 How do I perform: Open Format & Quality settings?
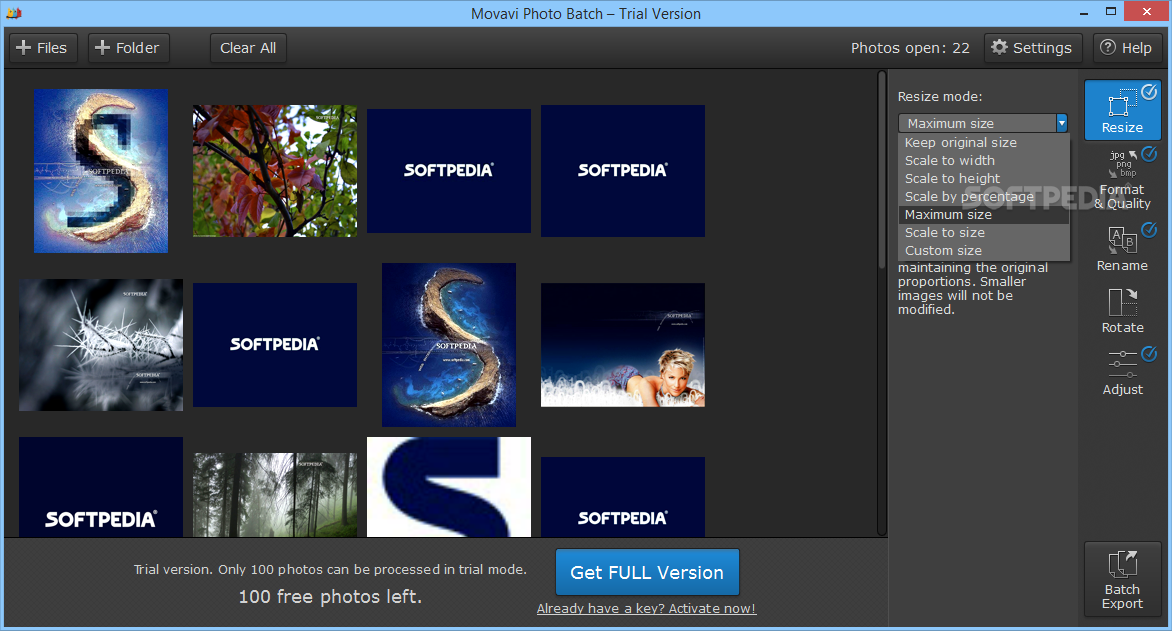[1122, 179]
